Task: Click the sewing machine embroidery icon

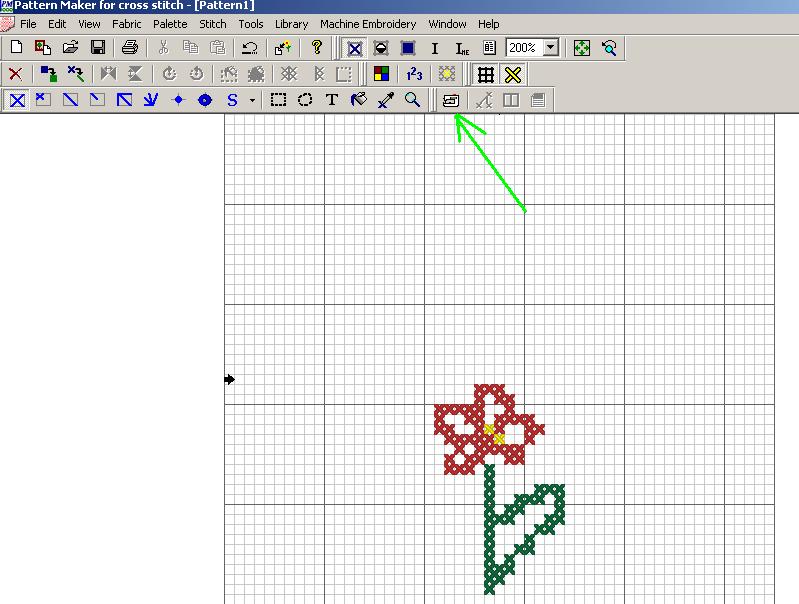Action: pyautogui.click(x=451, y=100)
